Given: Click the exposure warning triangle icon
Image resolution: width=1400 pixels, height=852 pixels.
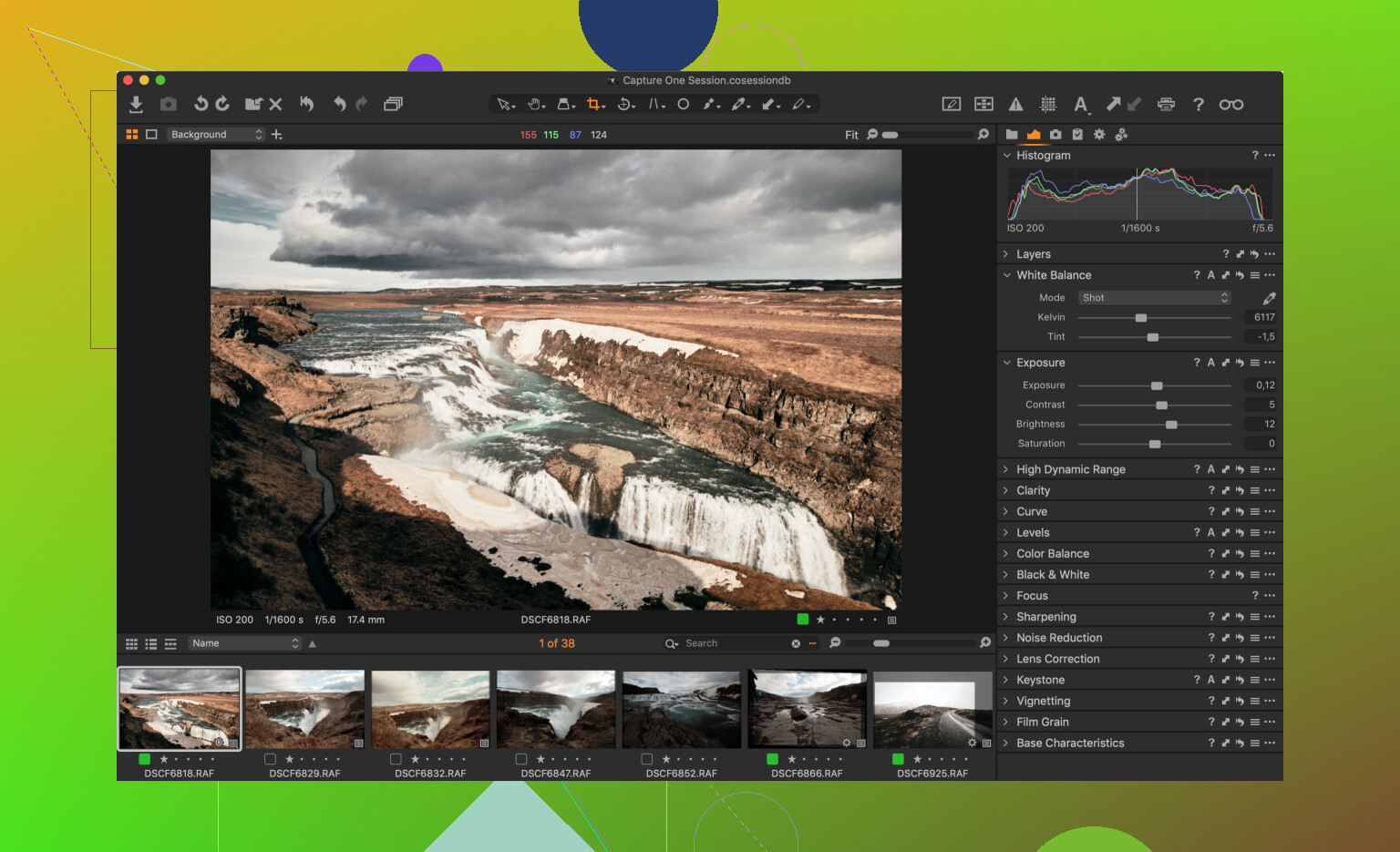Looking at the screenshot, I should point(1015,104).
